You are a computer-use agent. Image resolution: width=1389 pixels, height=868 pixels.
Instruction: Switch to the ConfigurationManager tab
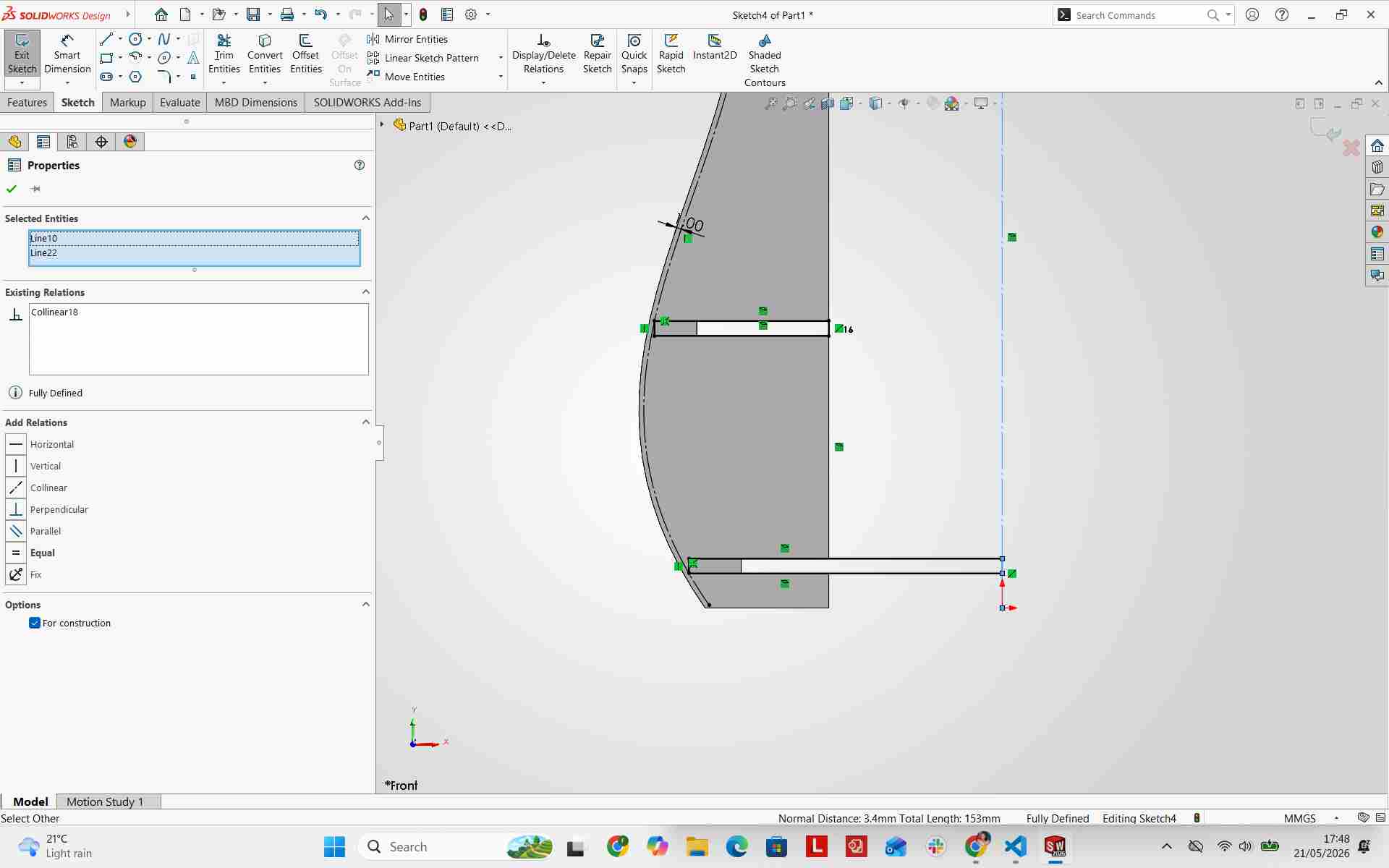(72, 142)
